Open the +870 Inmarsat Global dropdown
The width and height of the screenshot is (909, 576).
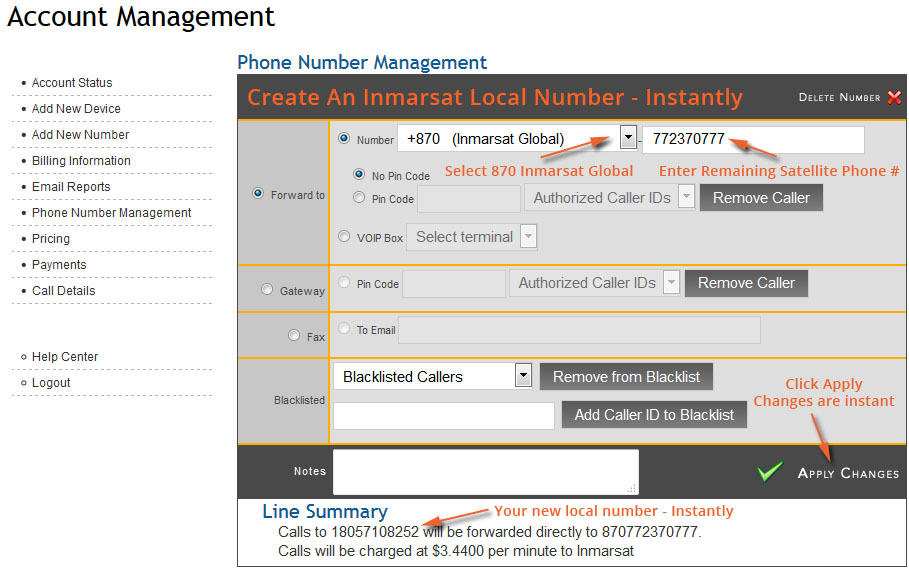[x=627, y=139]
